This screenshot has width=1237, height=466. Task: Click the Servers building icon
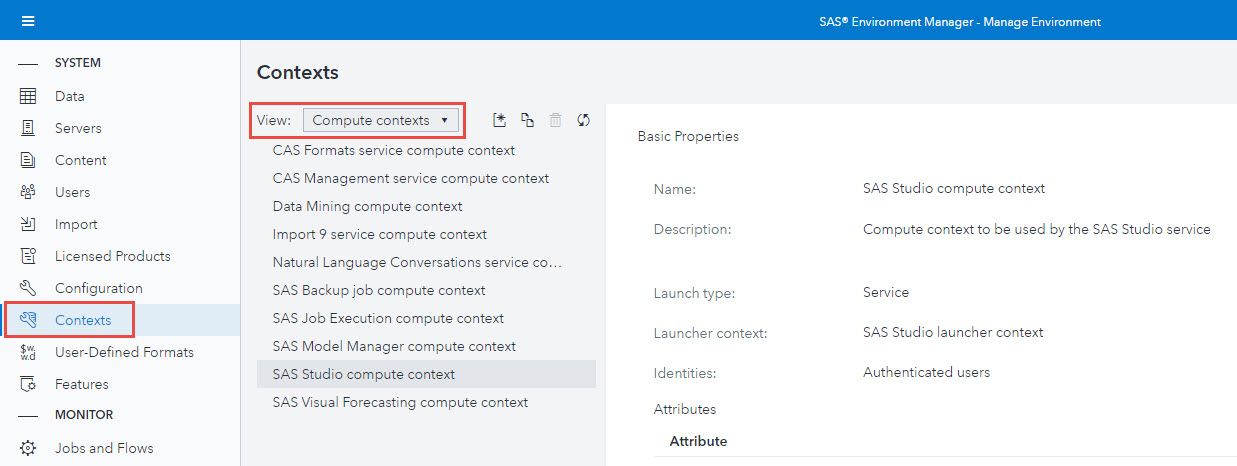[x=28, y=128]
